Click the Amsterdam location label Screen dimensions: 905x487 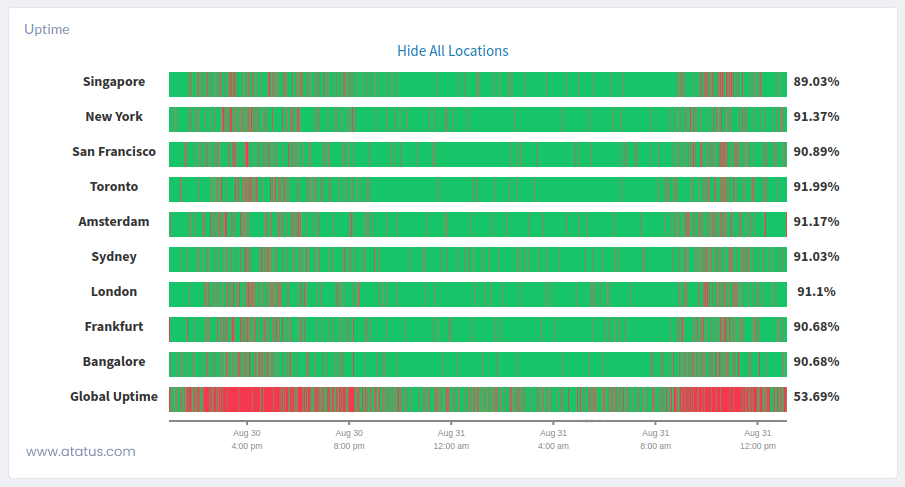114,222
